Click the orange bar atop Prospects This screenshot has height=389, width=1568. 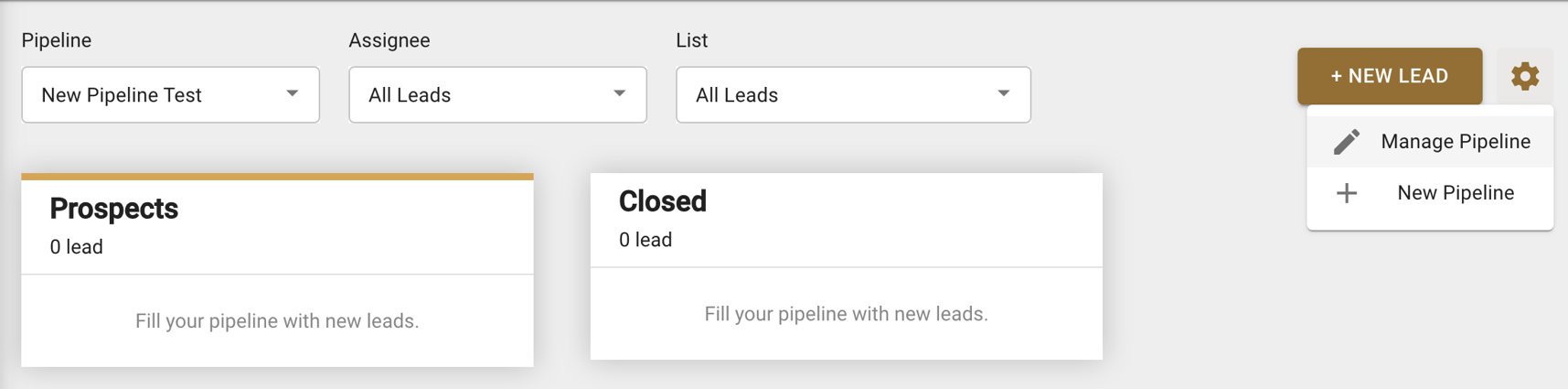pos(277,176)
